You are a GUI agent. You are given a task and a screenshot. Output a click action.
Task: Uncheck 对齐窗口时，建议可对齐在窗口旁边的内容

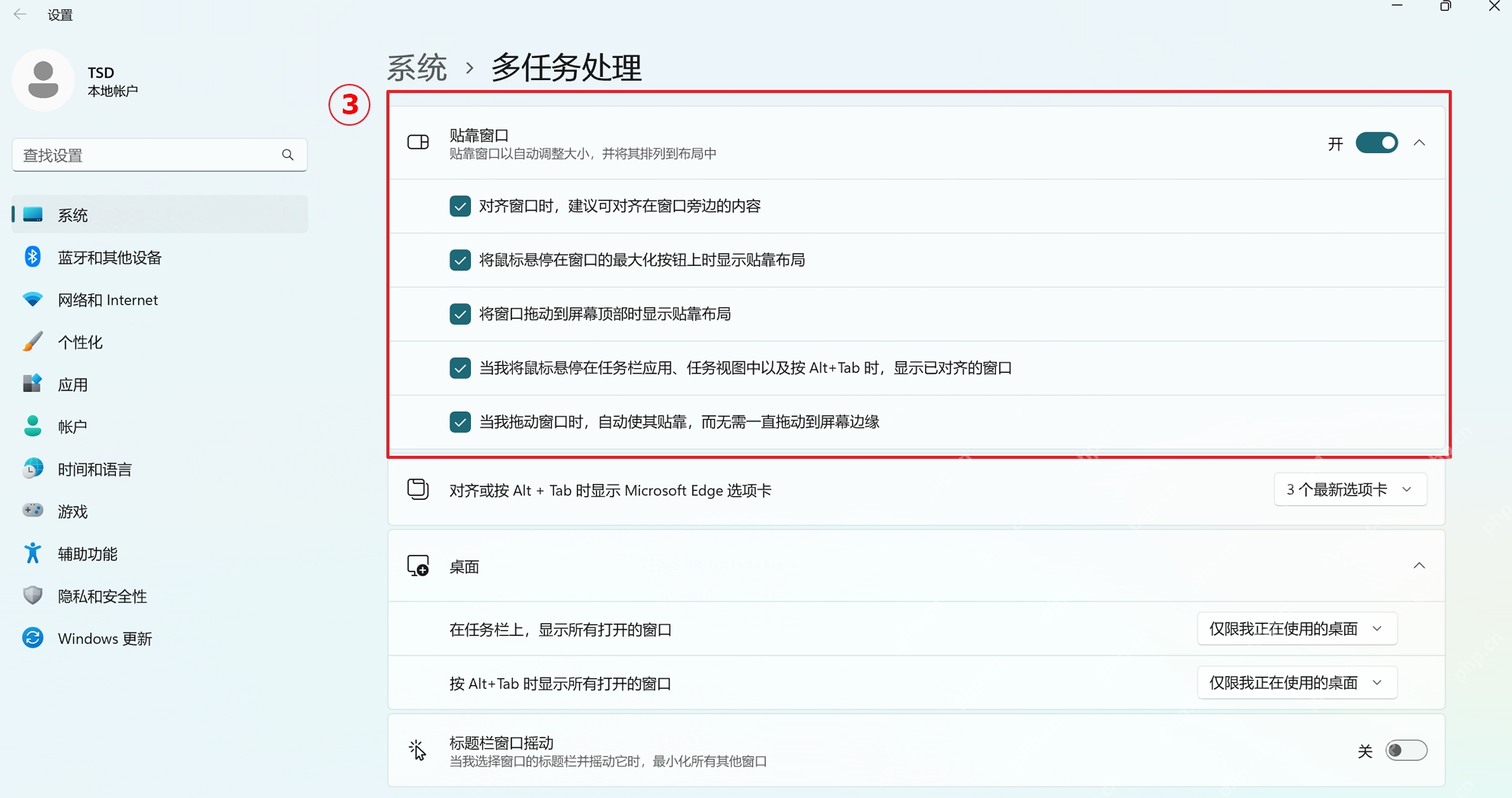[460, 207]
